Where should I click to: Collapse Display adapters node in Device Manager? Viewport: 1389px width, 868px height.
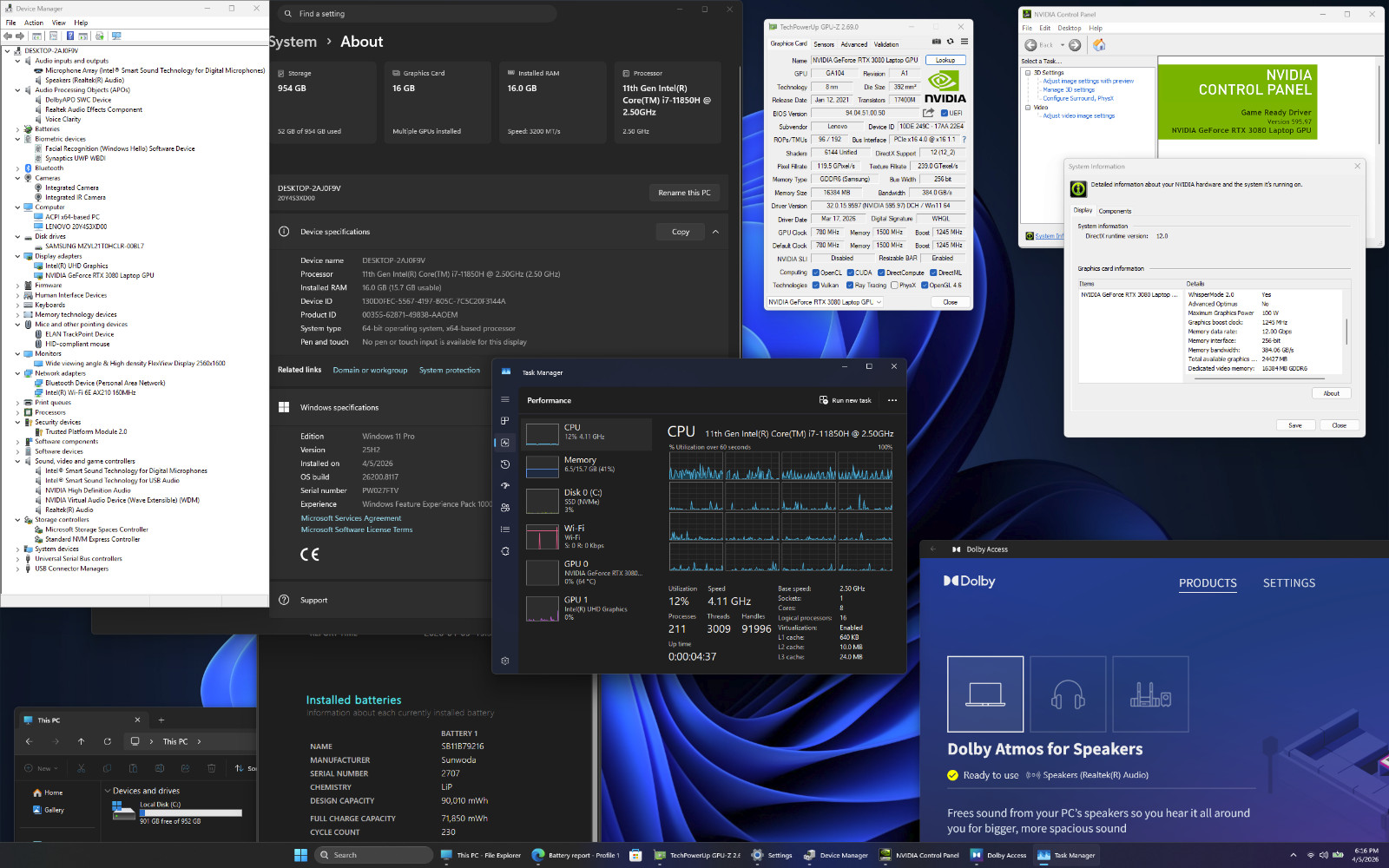click(17, 256)
